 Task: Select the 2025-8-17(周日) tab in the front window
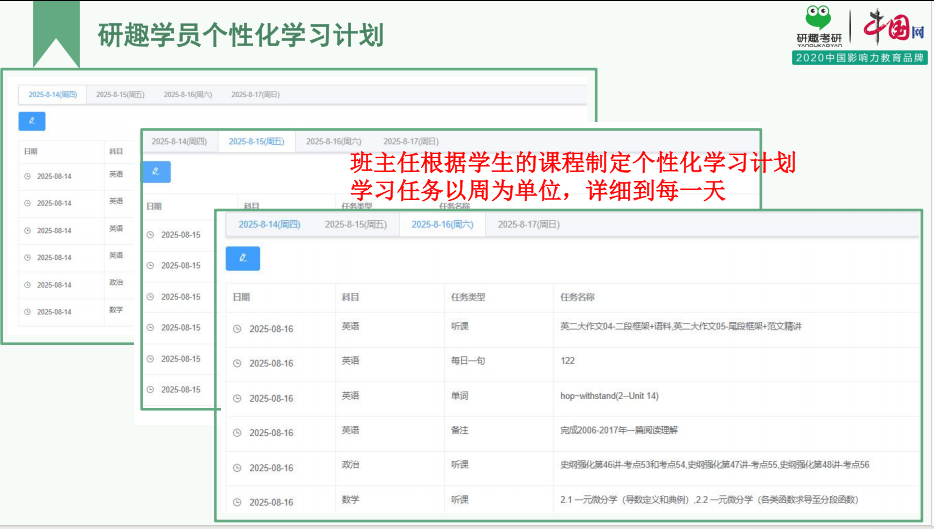click(x=529, y=225)
